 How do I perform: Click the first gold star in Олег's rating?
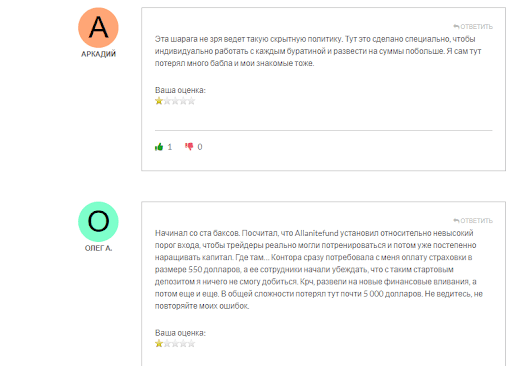(x=159, y=344)
